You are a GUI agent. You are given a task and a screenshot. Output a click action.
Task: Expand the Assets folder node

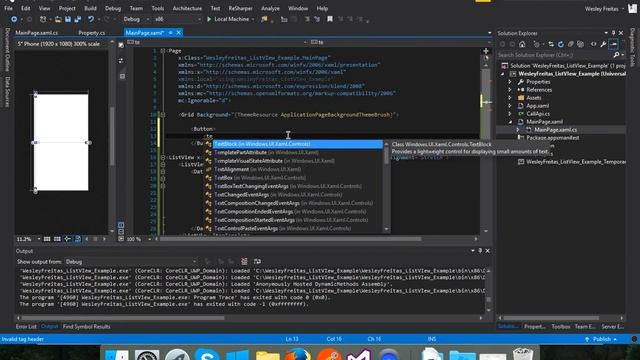point(510,98)
